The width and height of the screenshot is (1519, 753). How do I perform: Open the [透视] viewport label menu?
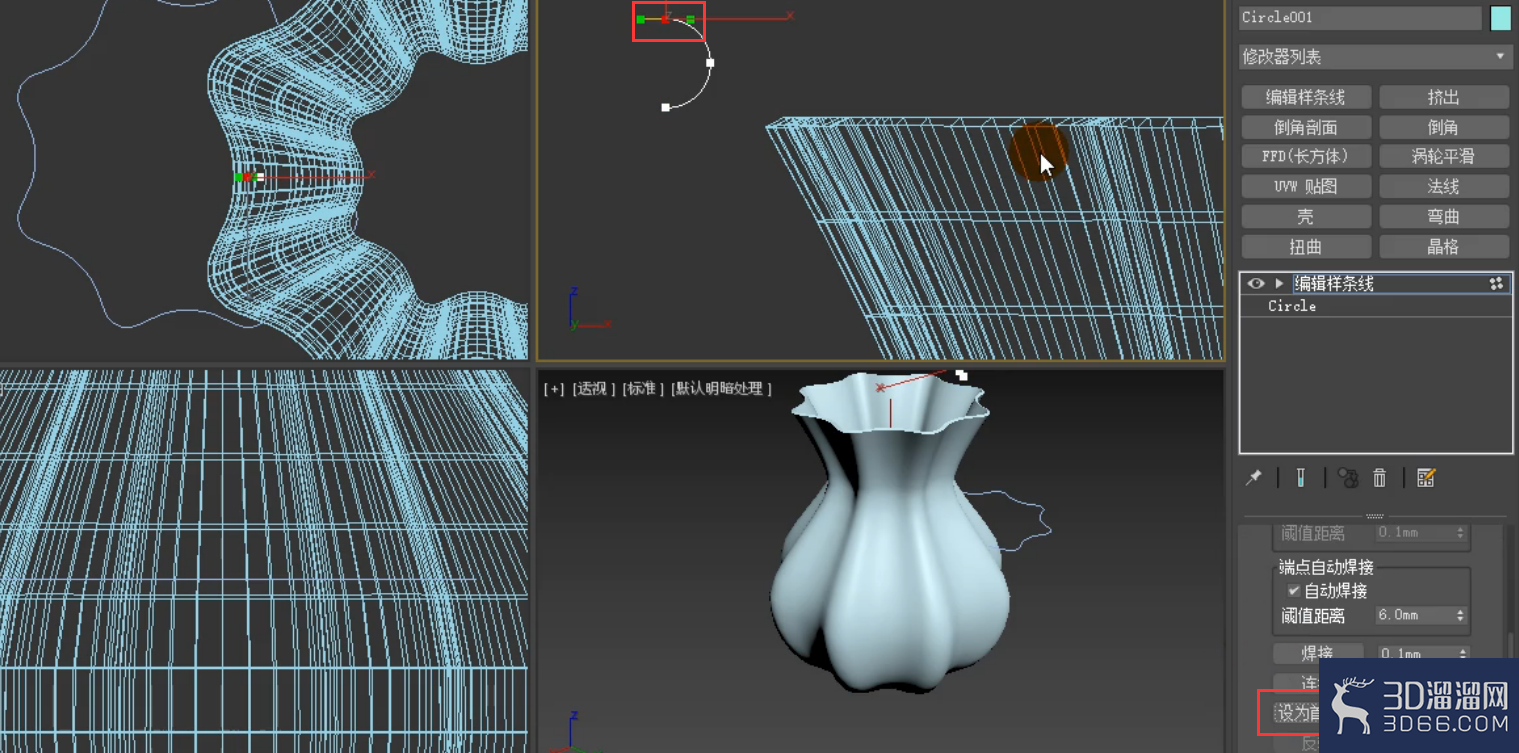pyautogui.click(x=593, y=388)
